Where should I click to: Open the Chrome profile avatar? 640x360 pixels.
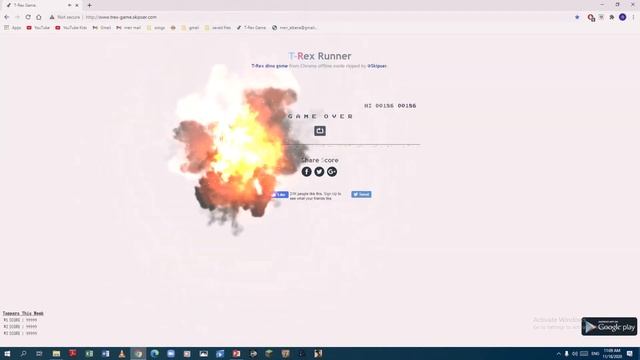[x=622, y=17]
